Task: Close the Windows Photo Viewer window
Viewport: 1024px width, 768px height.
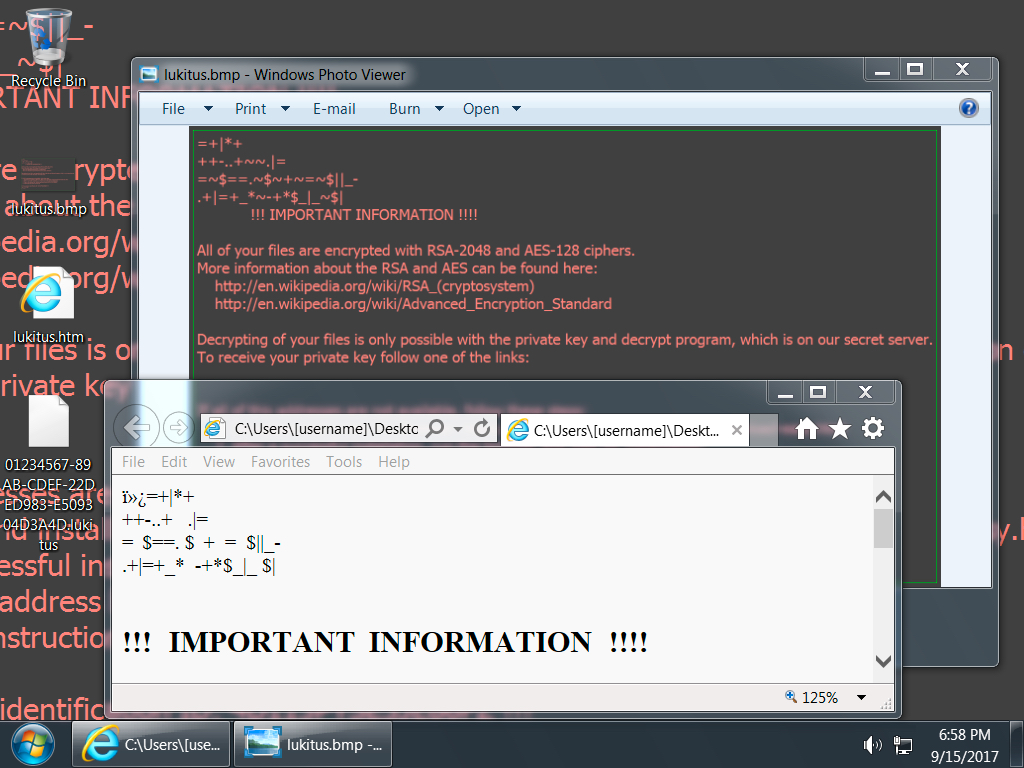Action: click(963, 69)
